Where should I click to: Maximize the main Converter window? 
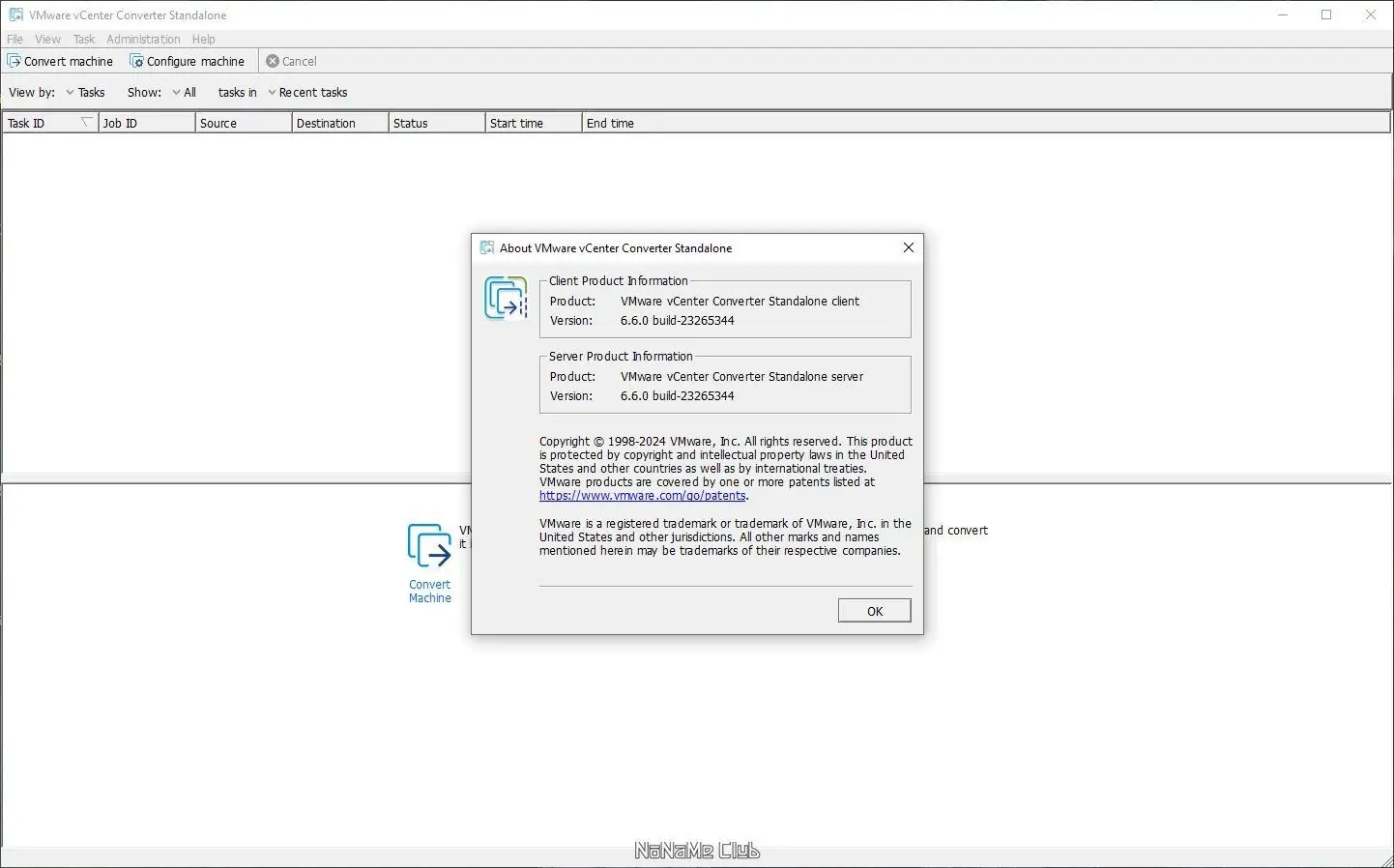pyautogui.click(x=1326, y=14)
